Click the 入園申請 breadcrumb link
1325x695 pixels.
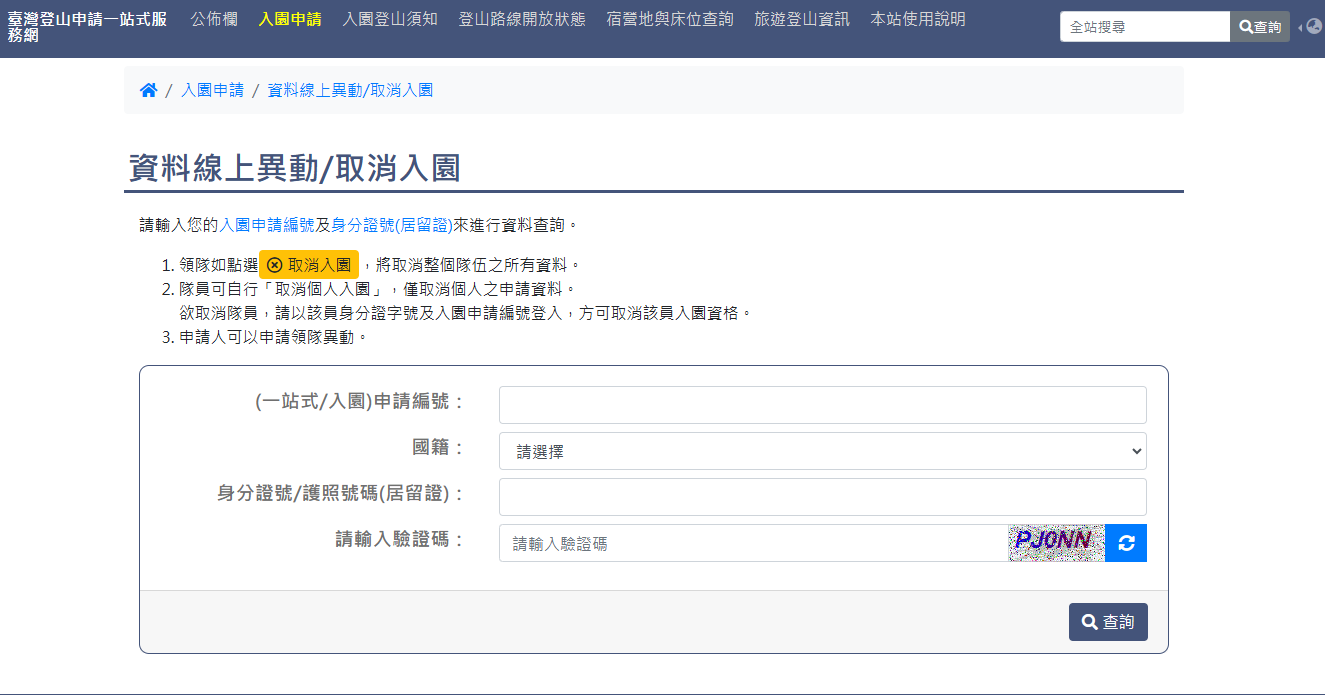coord(212,90)
